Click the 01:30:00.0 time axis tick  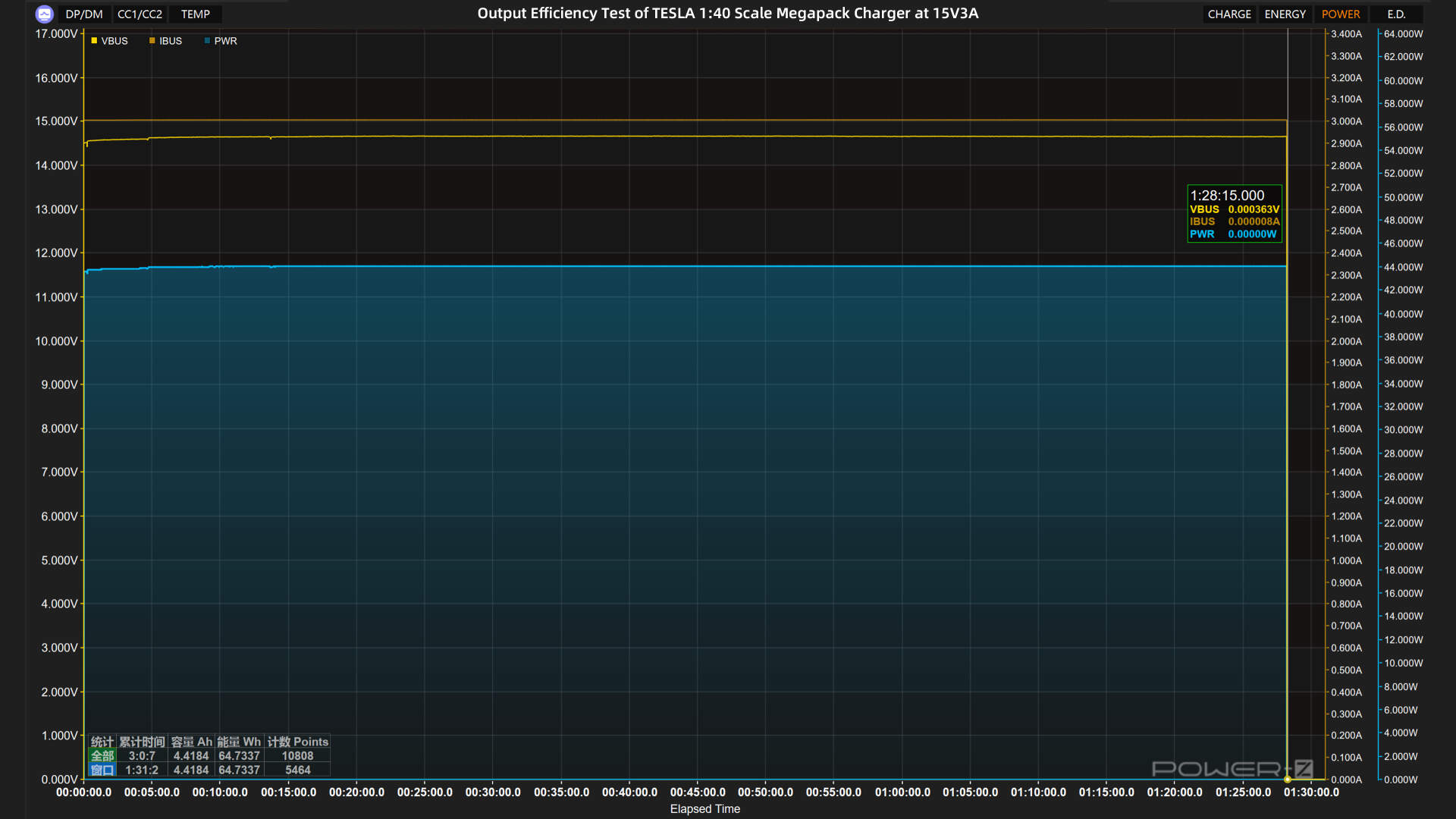pyautogui.click(x=1311, y=792)
